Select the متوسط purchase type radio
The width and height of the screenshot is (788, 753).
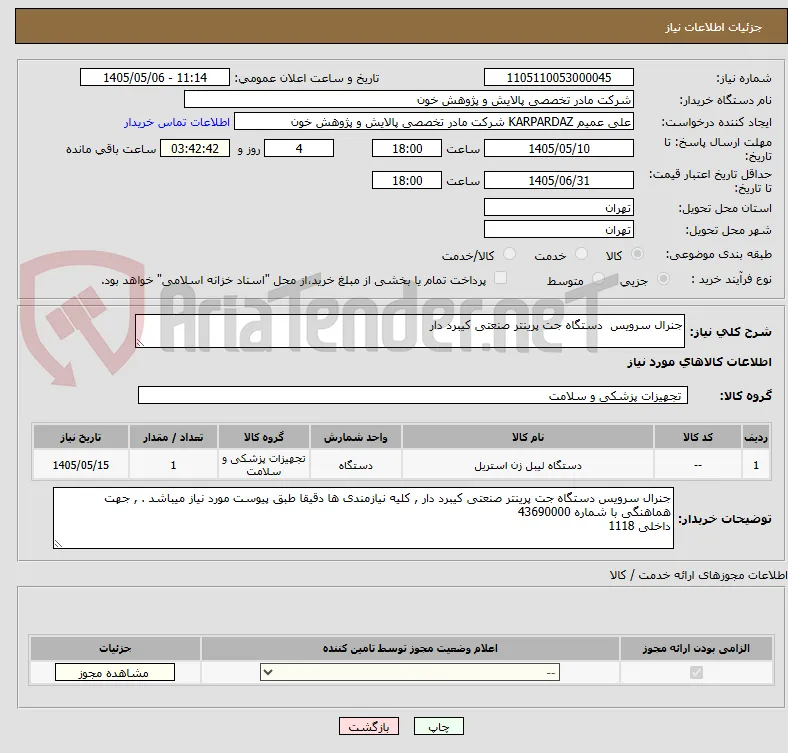point(598,278)
